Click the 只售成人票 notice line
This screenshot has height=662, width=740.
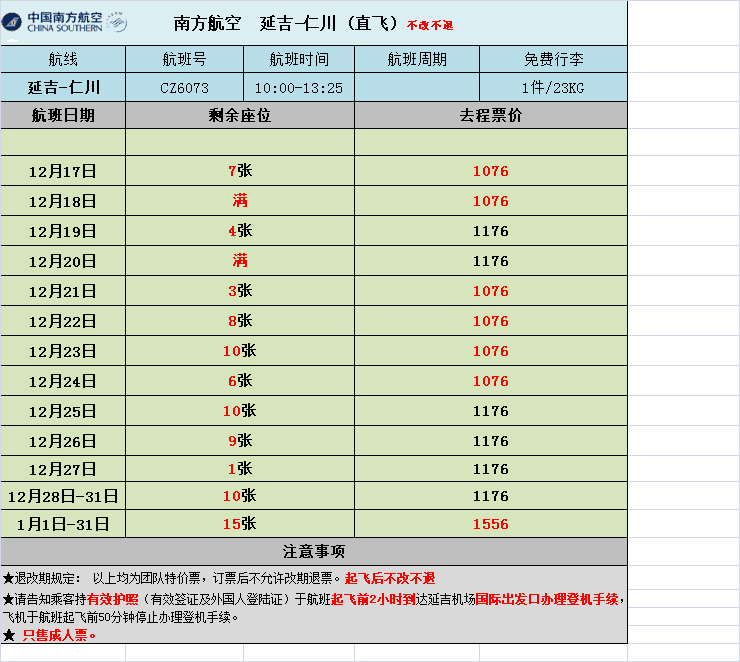click(x=50, y=636)
